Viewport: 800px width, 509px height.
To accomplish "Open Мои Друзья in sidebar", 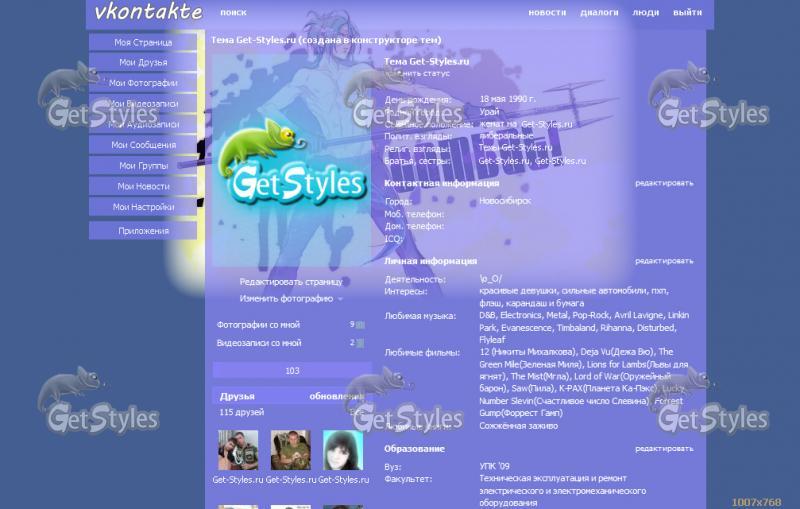I will click(143, 62).
